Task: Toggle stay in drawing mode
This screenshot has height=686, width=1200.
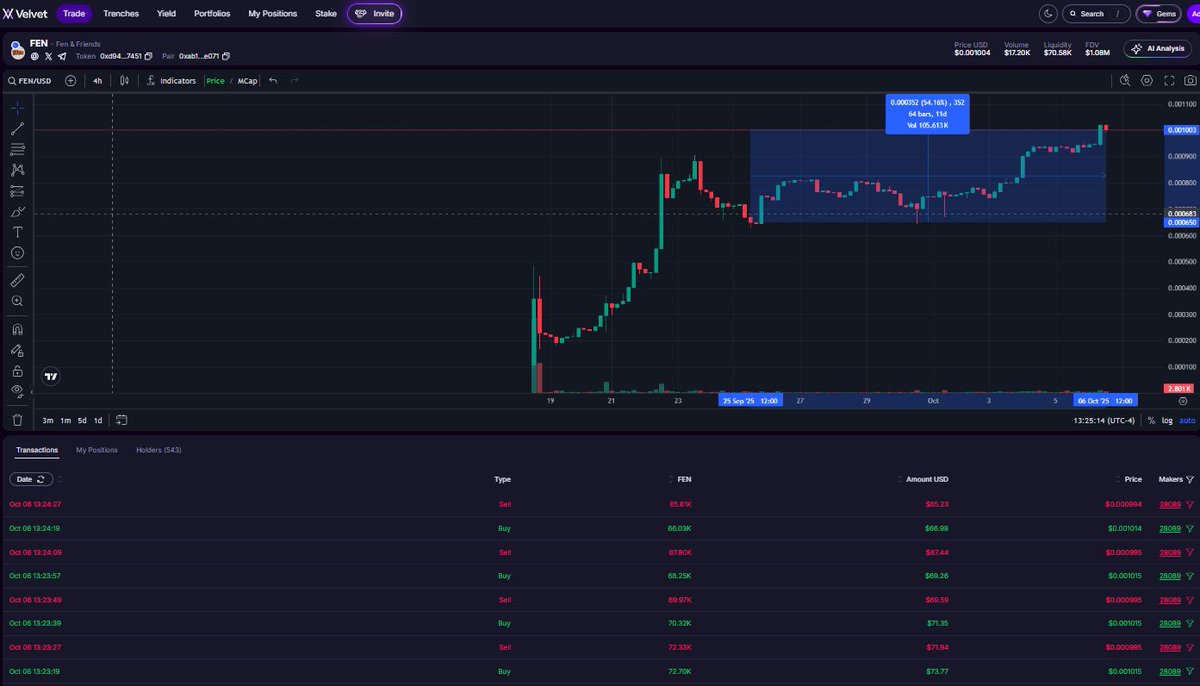Action: 17,350
